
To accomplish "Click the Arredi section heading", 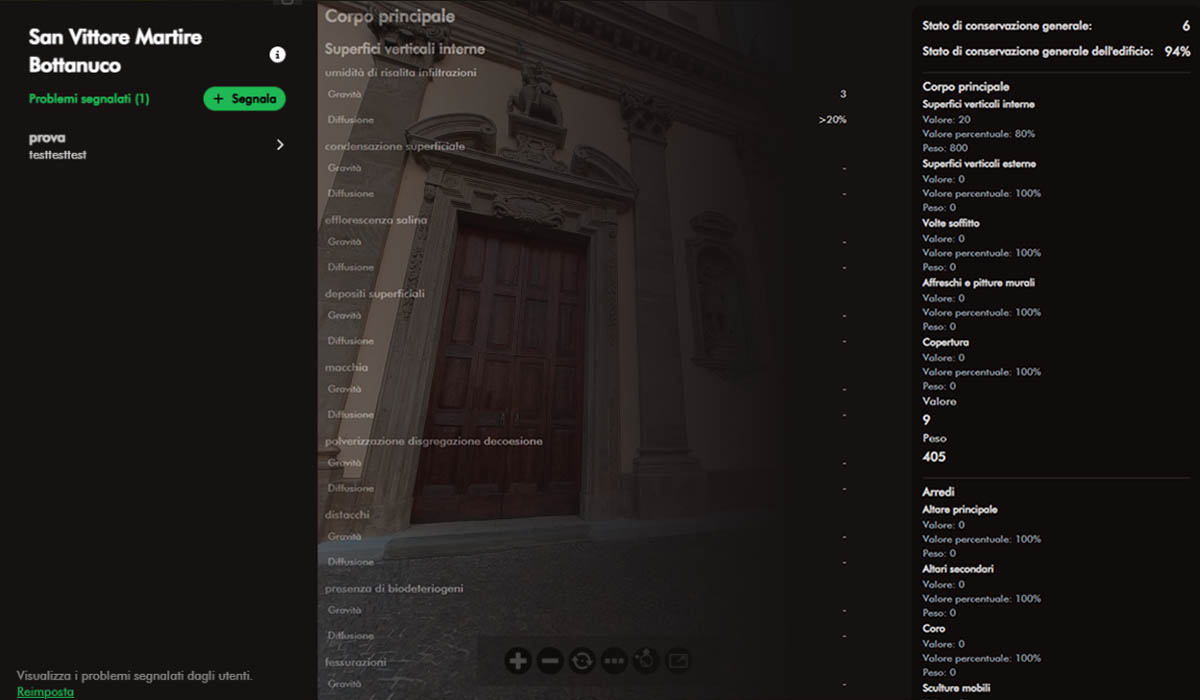I will click(x=938, y=492).
